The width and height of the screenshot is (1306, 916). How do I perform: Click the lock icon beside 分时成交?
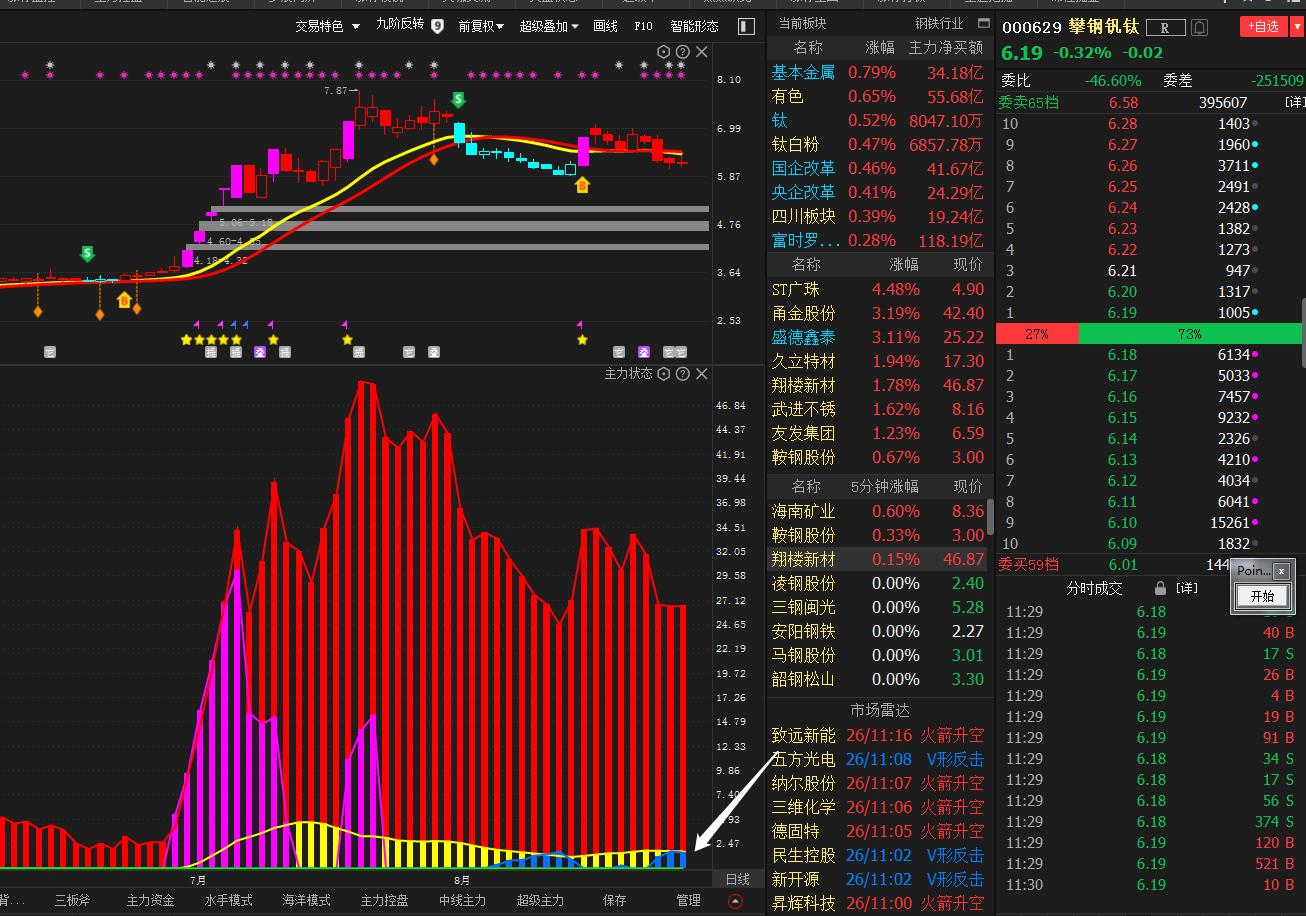click(1160, 588)
